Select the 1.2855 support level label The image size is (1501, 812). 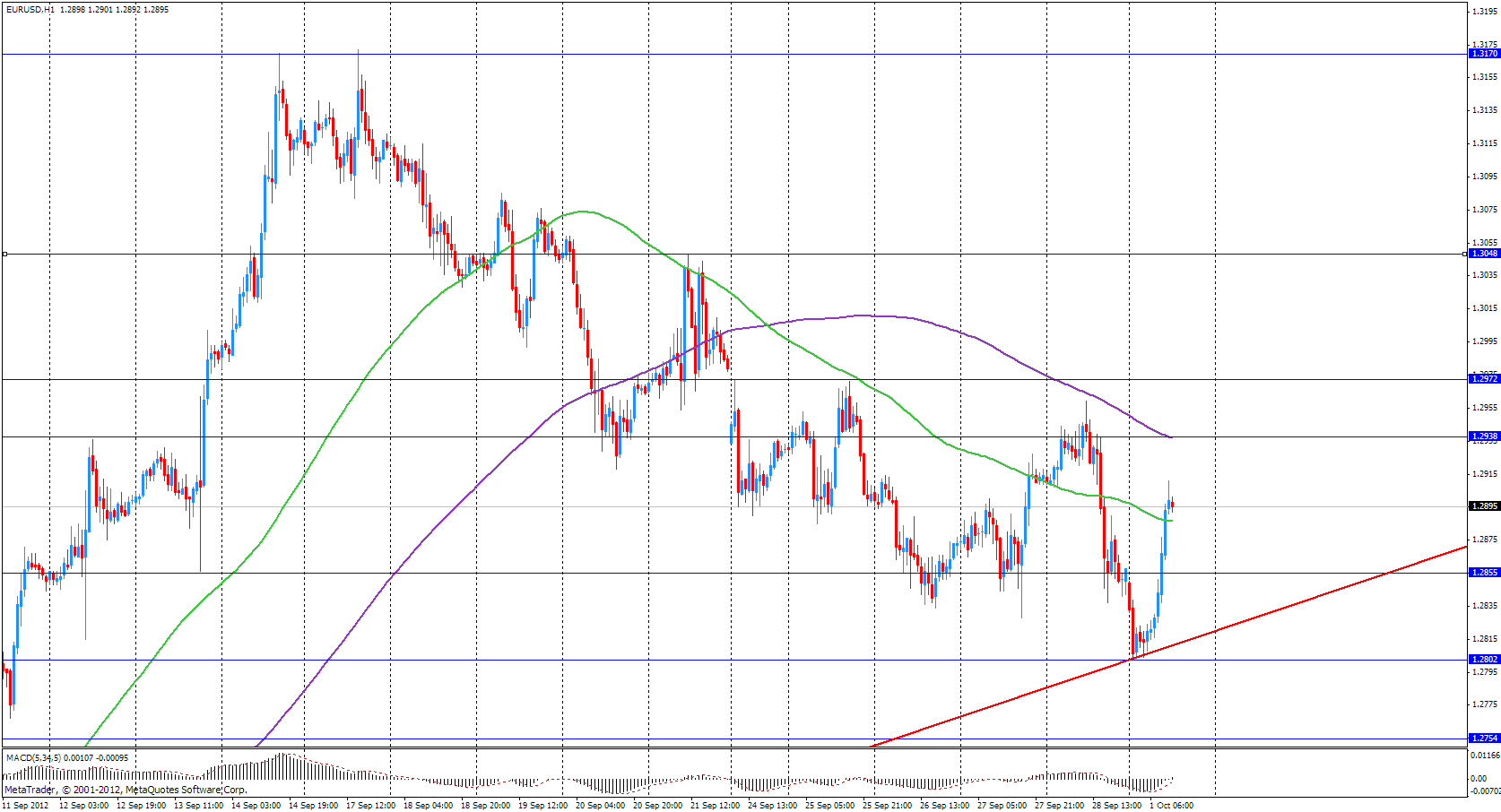point(1485,573)
